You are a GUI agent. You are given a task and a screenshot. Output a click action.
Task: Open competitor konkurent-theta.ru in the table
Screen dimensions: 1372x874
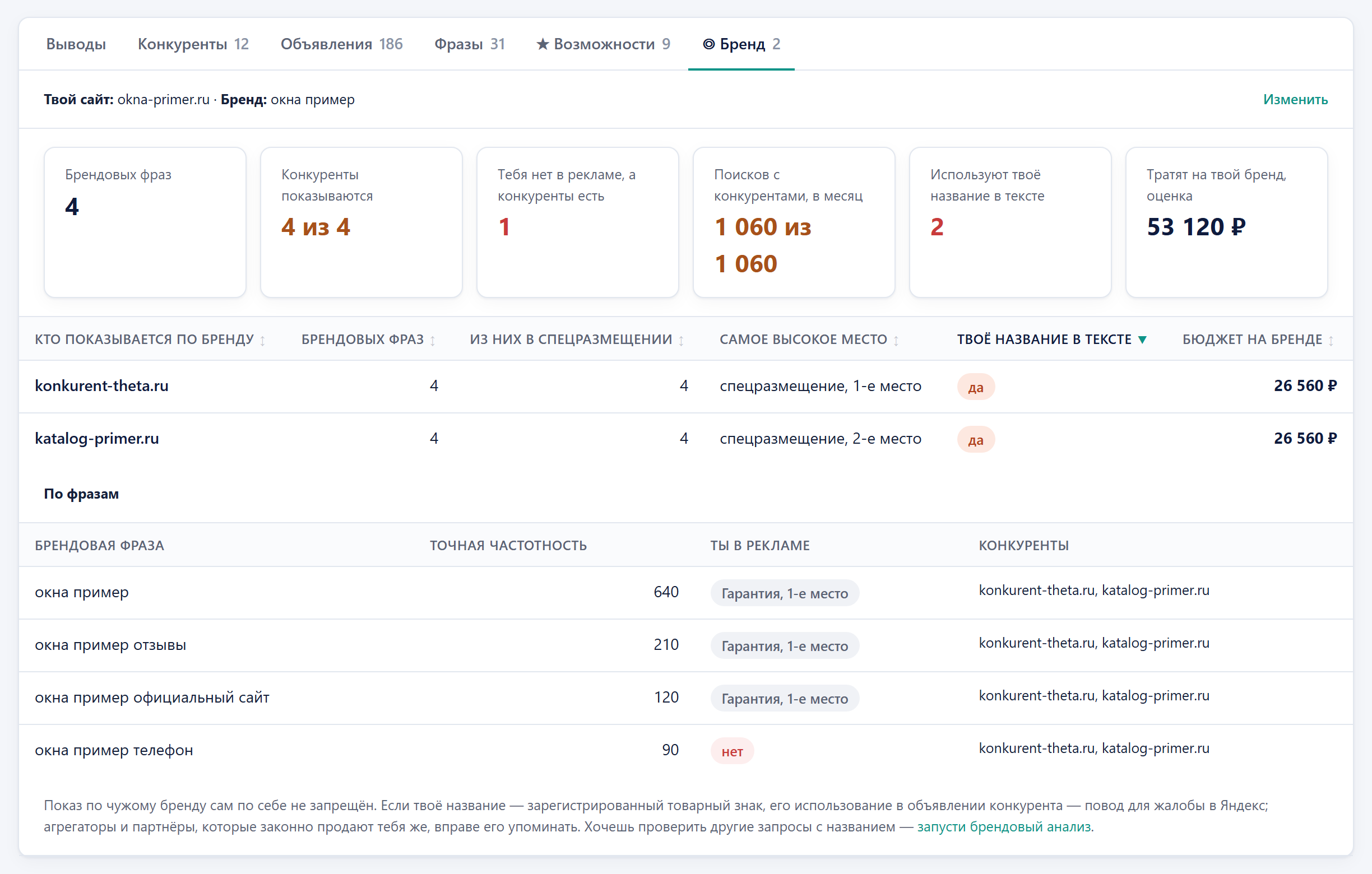(101, 386)
